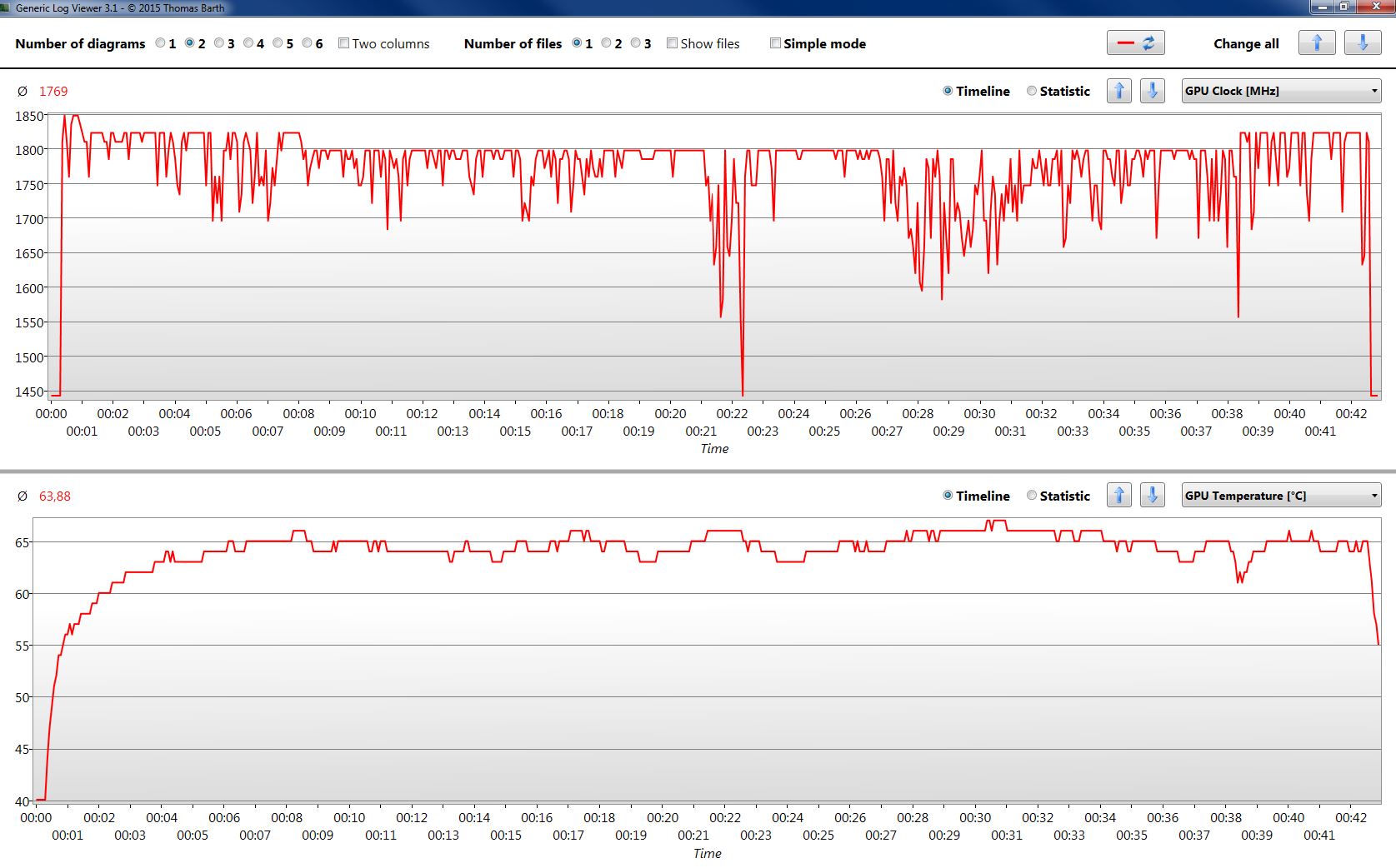This screenshot has height=868, width=1396.
Task: Click the Time axis title under clock chart
Action: [x=714, y=448]
